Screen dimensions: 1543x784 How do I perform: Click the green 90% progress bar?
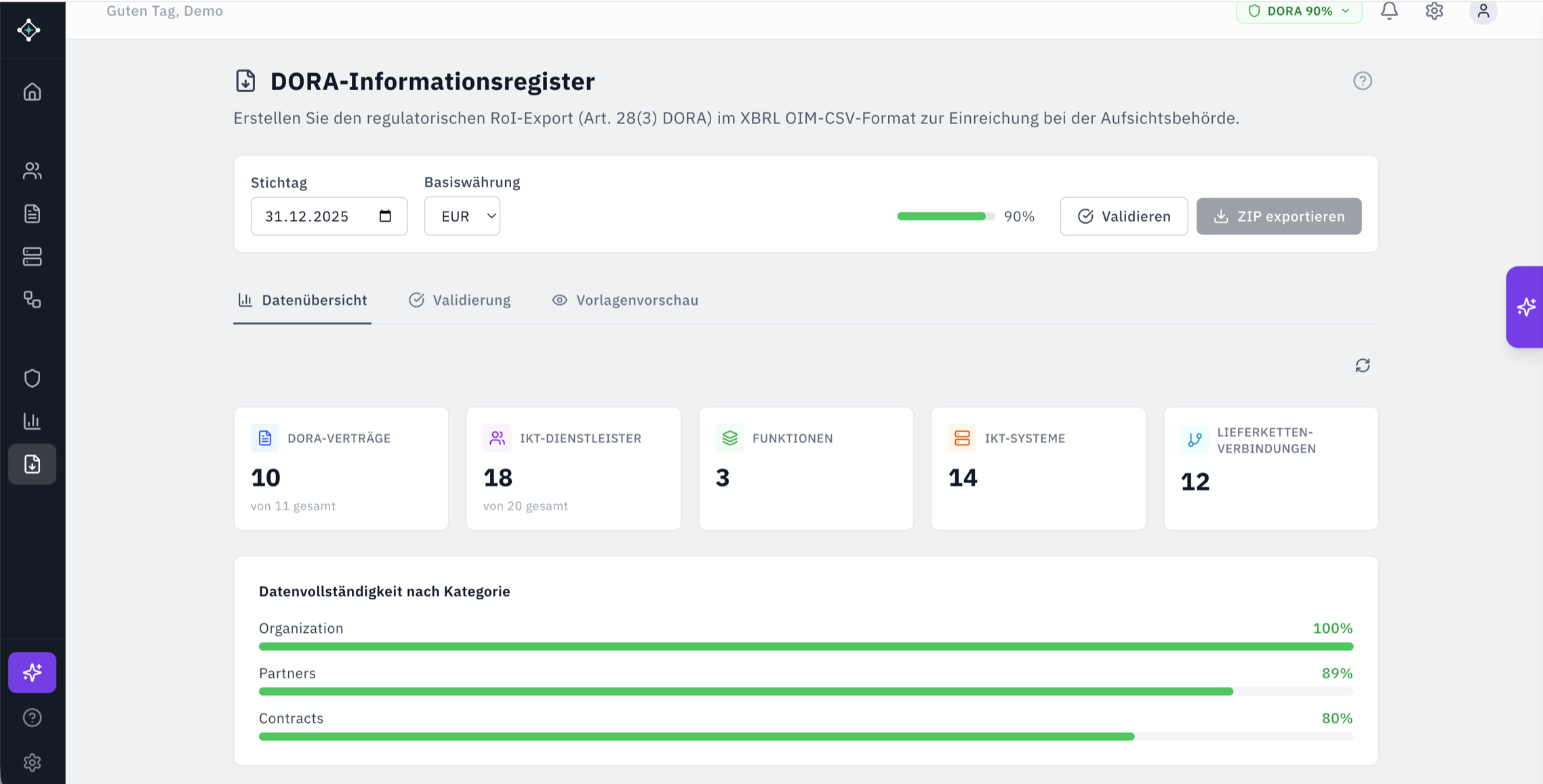click(942, 215)
